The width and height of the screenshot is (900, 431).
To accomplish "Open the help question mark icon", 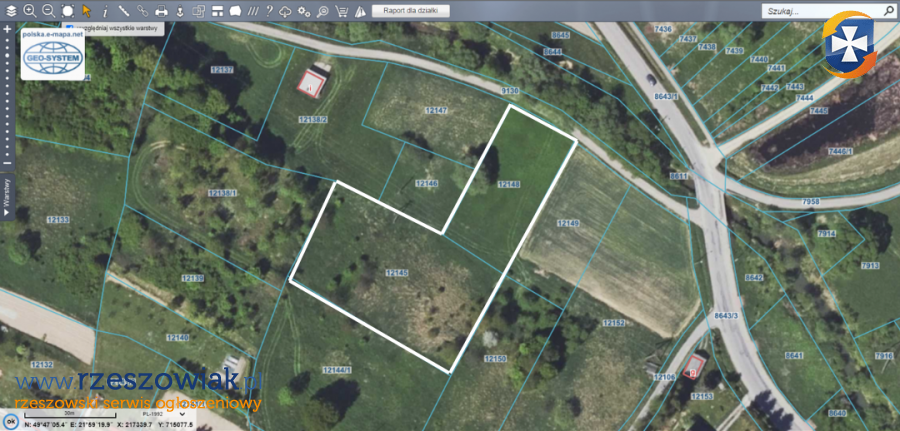I will pos(269,11).
